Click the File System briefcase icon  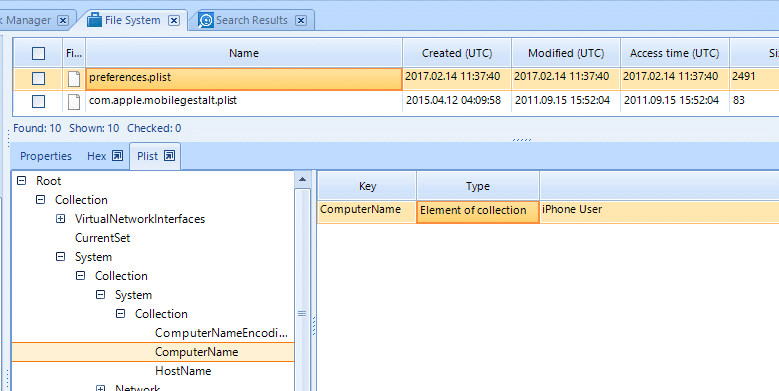94,20
